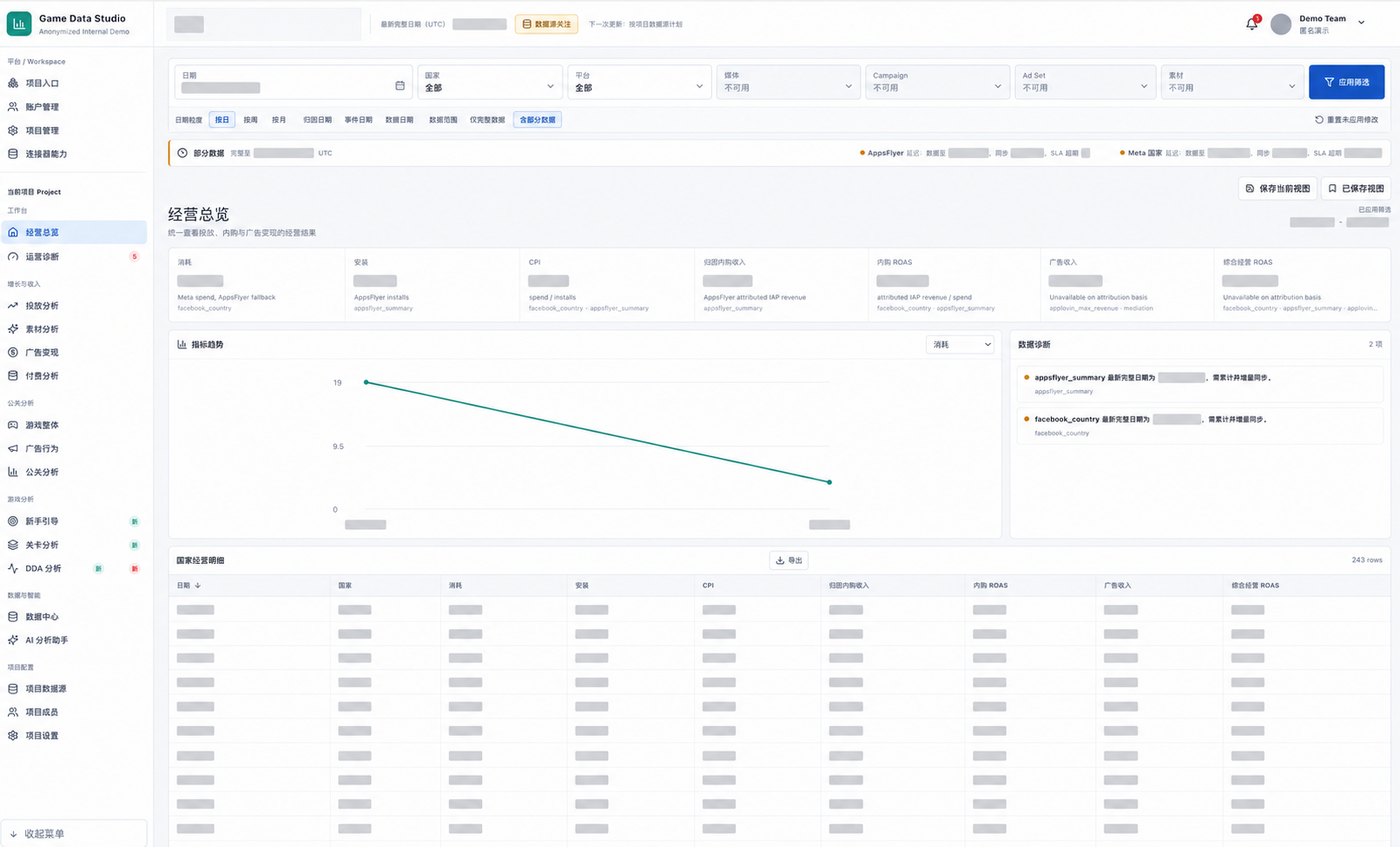Click the 项目入口 sidebar icon
Screen dimensions: 1400x847
pos(13,83)
